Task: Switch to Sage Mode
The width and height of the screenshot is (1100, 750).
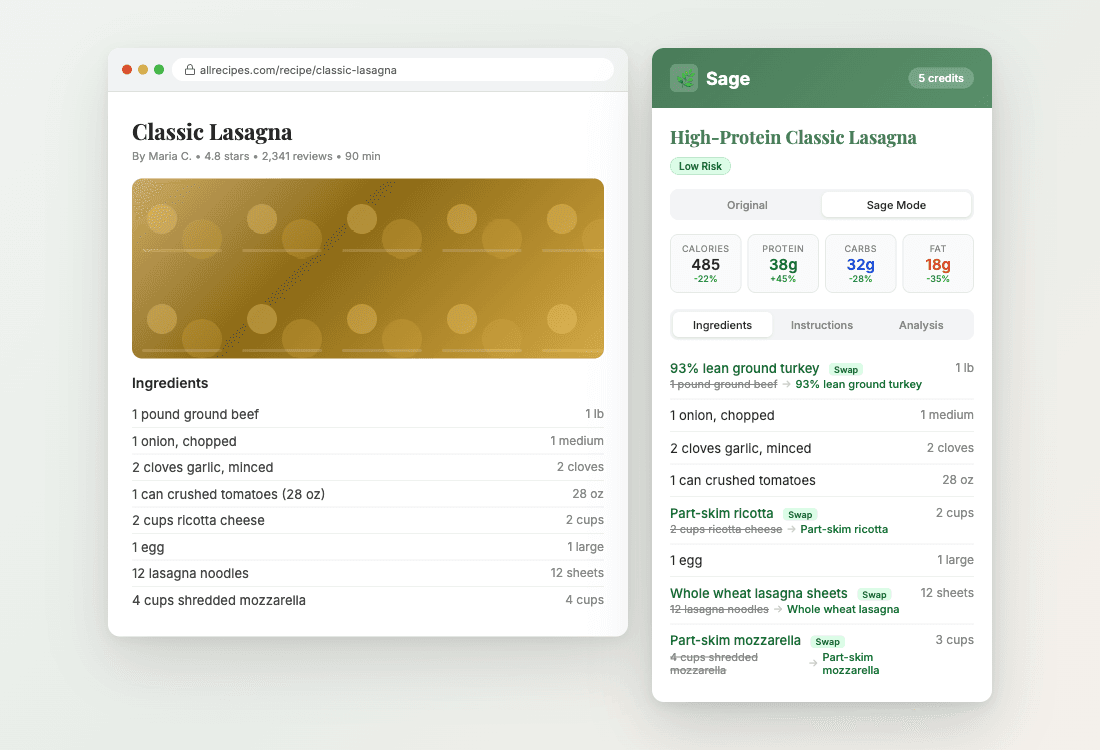Action: [896, 204]
